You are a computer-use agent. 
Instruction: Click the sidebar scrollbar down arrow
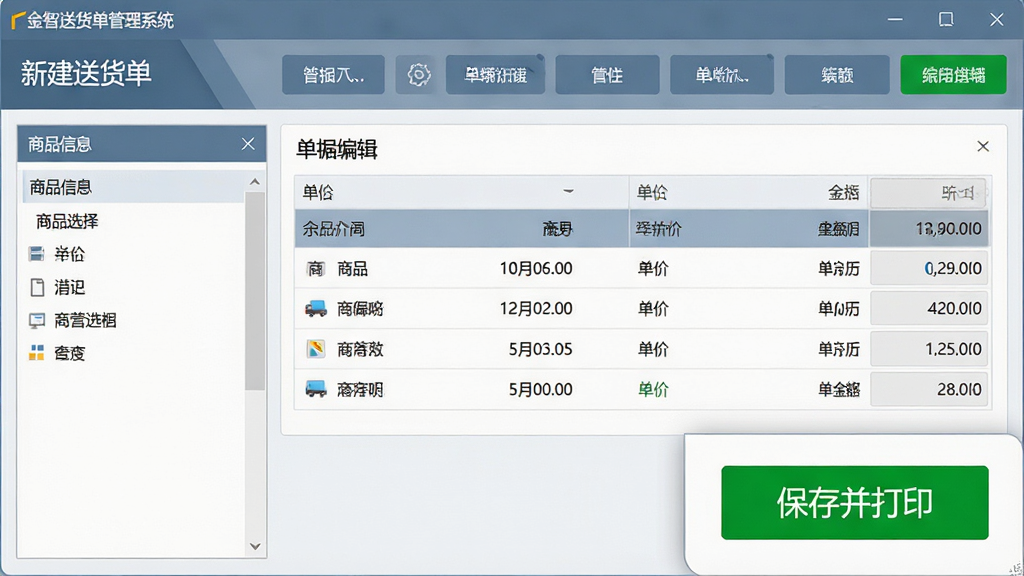(x=255, y=547)
